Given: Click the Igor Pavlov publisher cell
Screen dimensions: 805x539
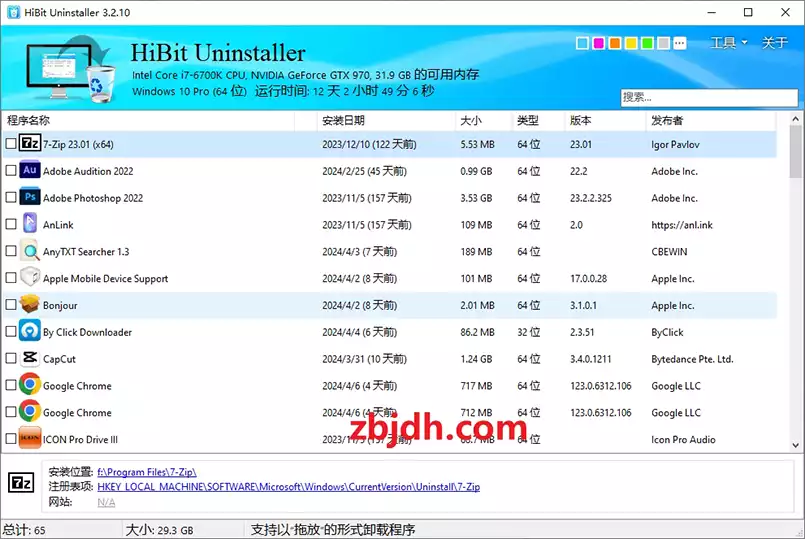Looking at the screenshot, I should tap(675, 144).
